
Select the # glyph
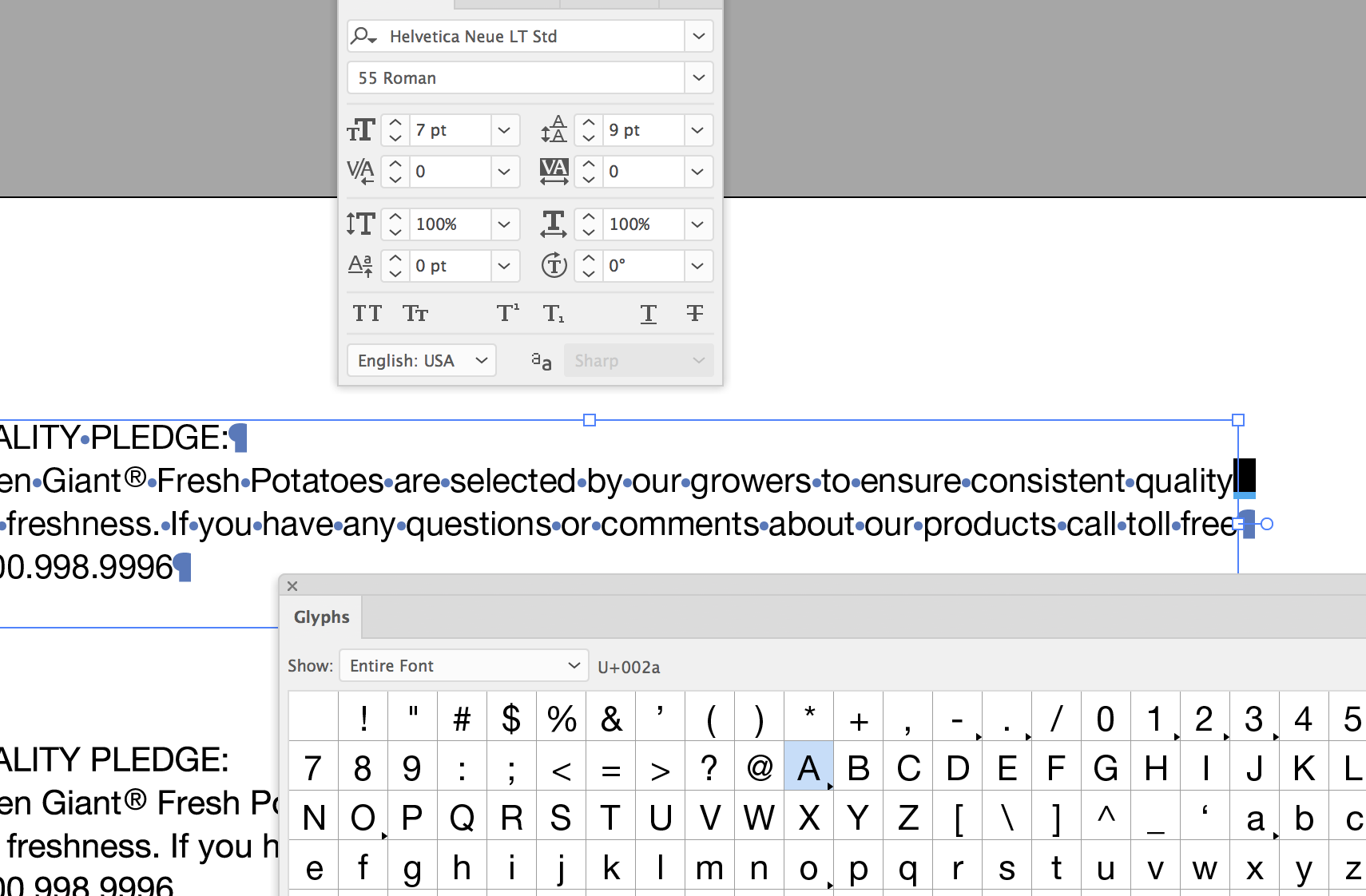click(462, 717)
